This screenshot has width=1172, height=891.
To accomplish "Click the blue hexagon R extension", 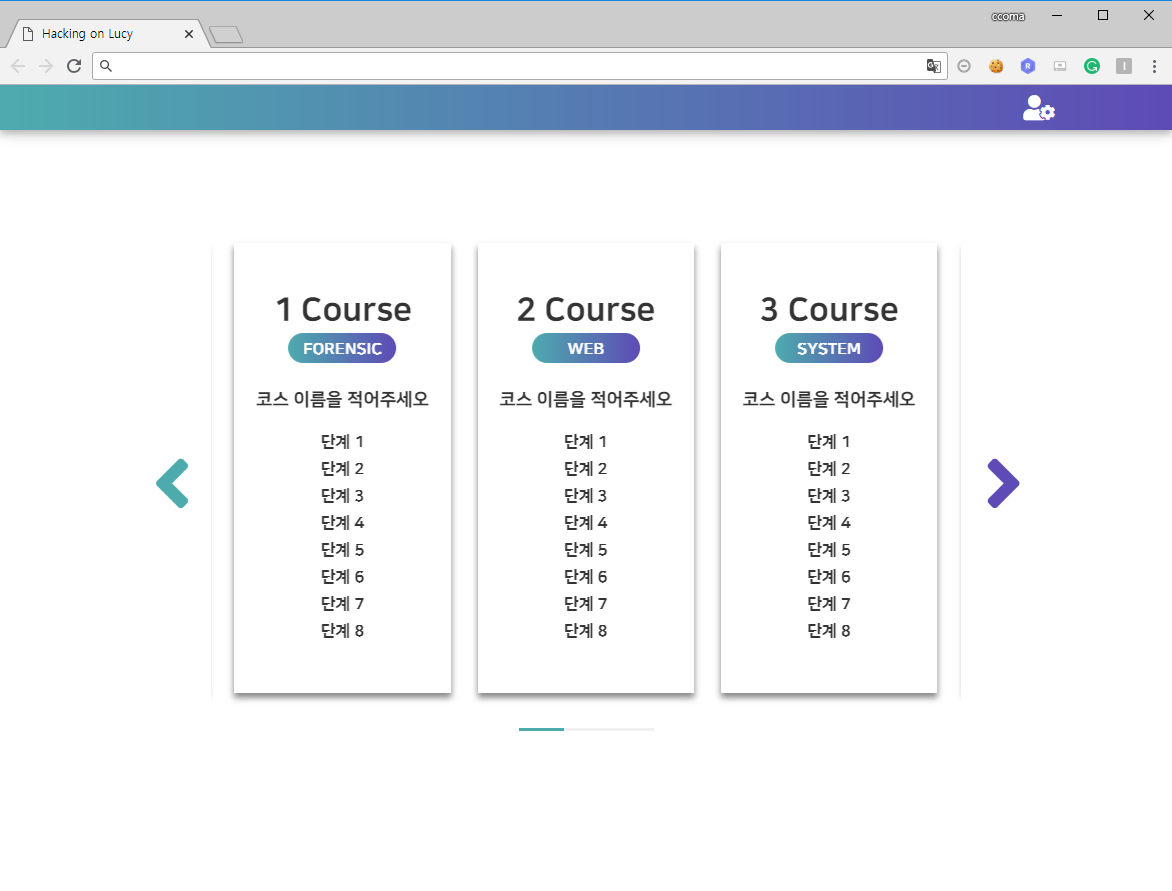I will point(1028,66).
